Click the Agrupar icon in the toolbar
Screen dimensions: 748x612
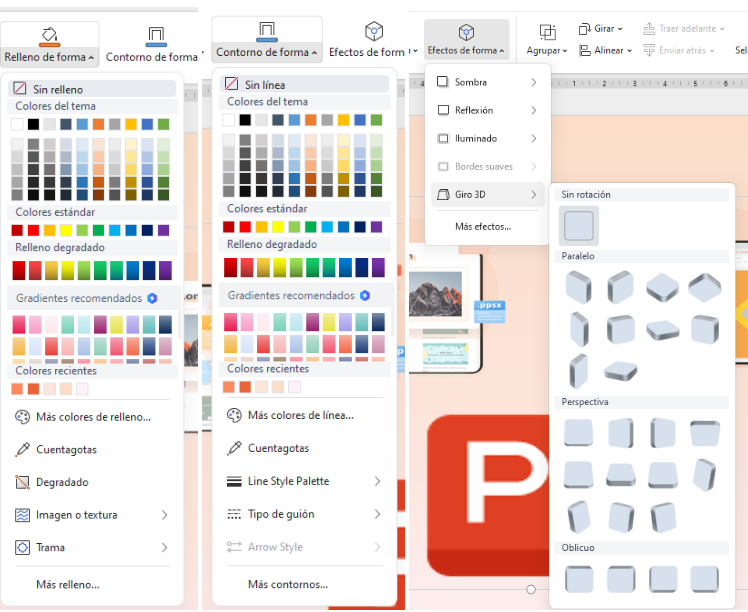(x=547, y=33)
